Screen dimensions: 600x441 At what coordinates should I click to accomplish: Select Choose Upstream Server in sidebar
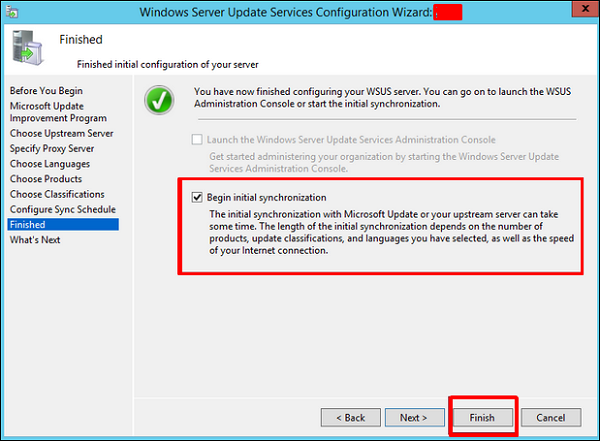coord(61,134)
